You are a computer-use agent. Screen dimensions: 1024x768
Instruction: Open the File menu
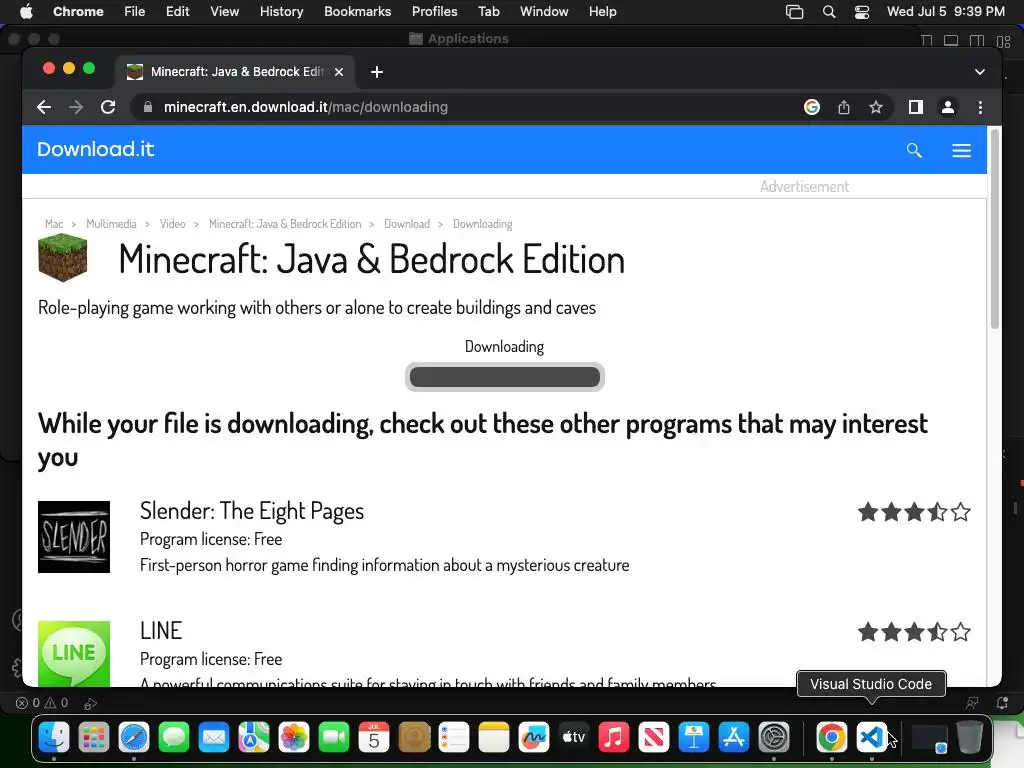pyautogui.click(x=135, y=12)
